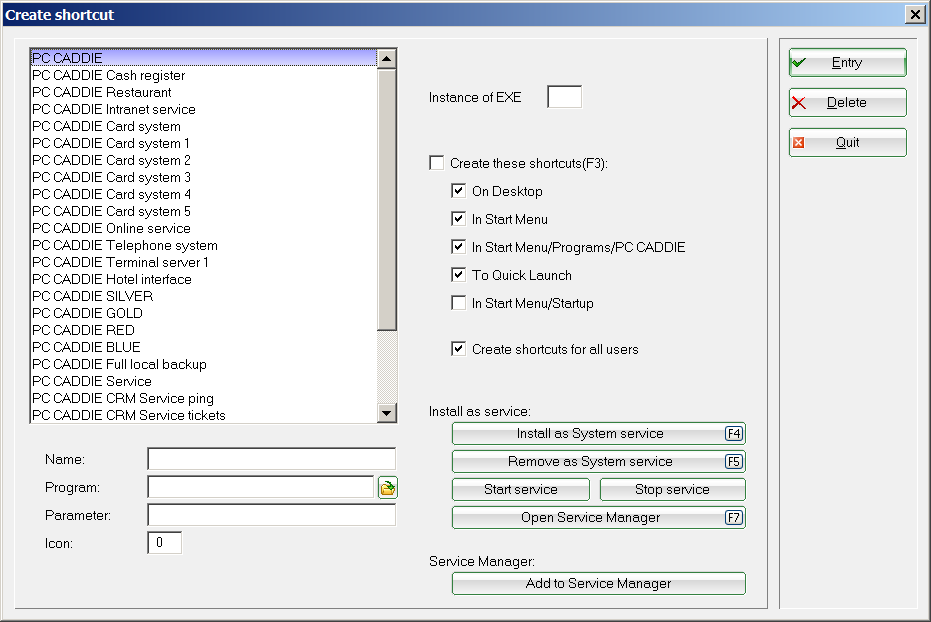Click Add to Service Manager button
The image size is (931, 622).
tap(598, 583)
